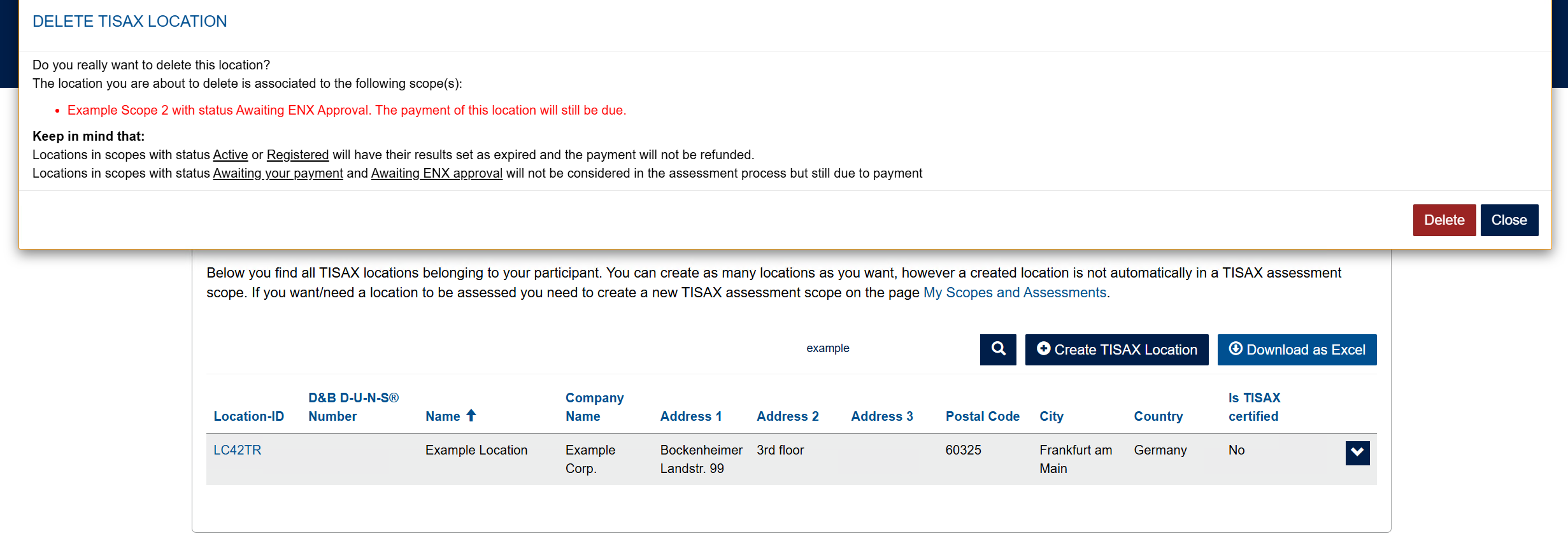The width and height of the screenshot is (1568, 536).
Task: Click the underlined Awaiting ENX approval text
Action: 436,173
